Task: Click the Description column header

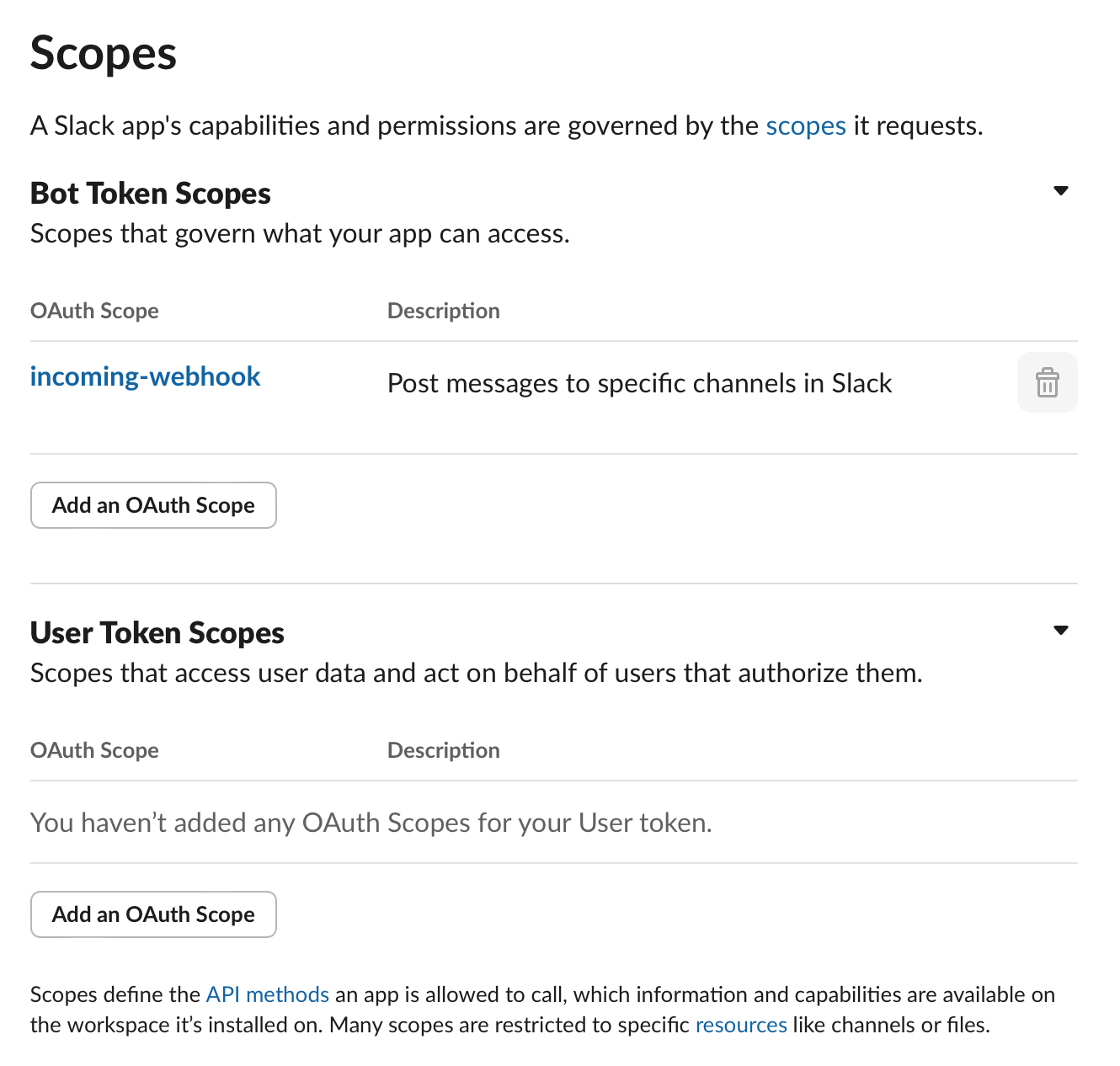Action: (x=444, y=311)
